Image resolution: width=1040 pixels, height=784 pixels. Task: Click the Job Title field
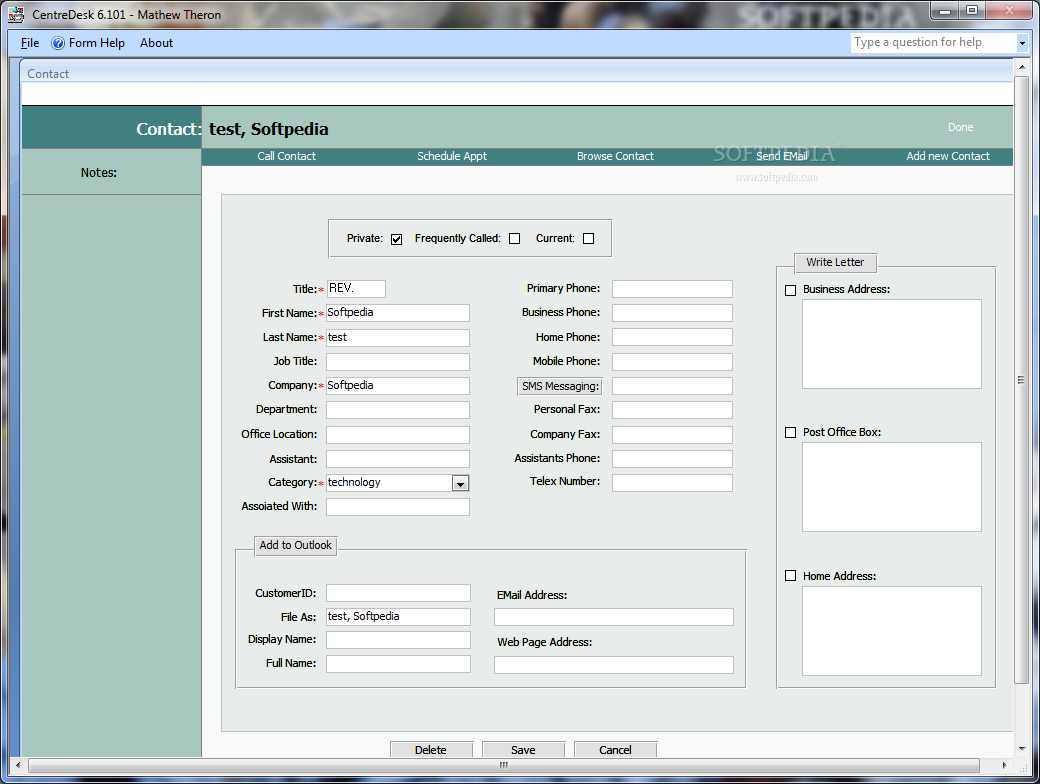pyautogui.click(x=398, y=361)
